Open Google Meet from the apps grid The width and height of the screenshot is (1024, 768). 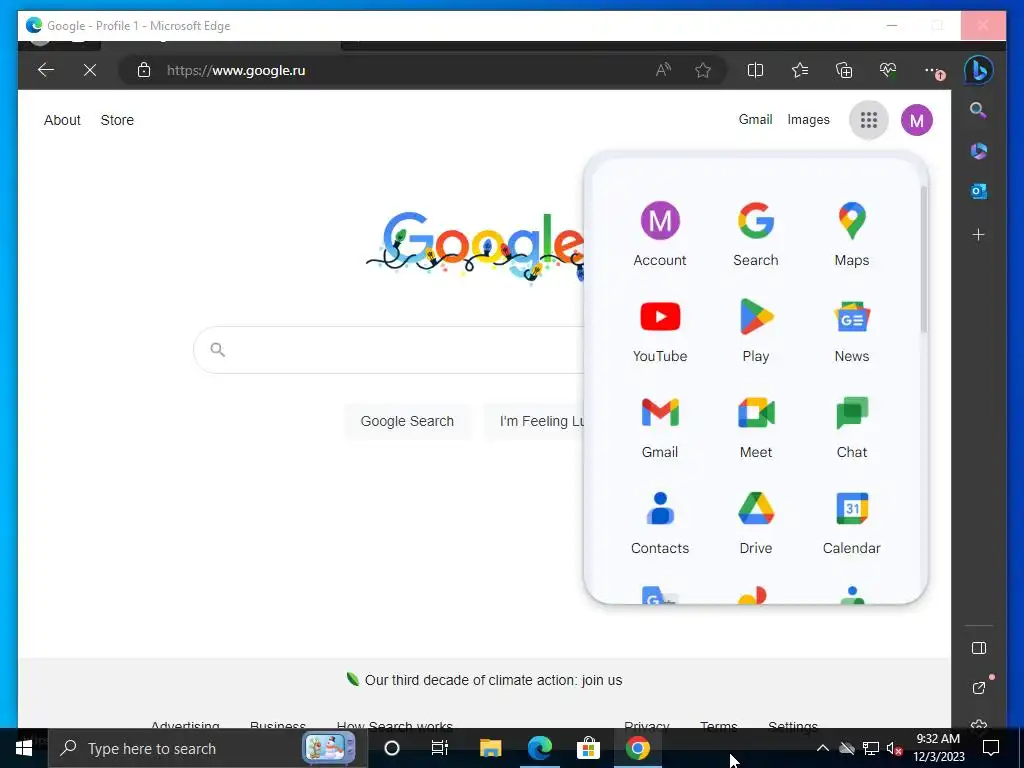point(756,426)
